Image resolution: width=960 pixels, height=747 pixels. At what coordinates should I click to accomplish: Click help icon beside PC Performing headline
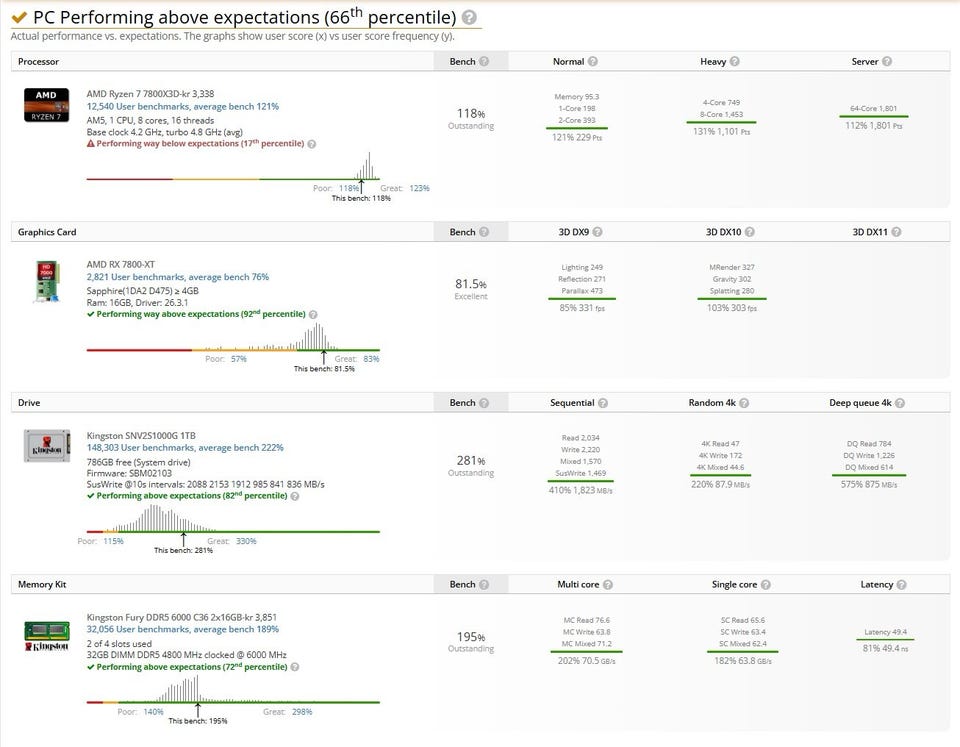click(x=470, y=18)
